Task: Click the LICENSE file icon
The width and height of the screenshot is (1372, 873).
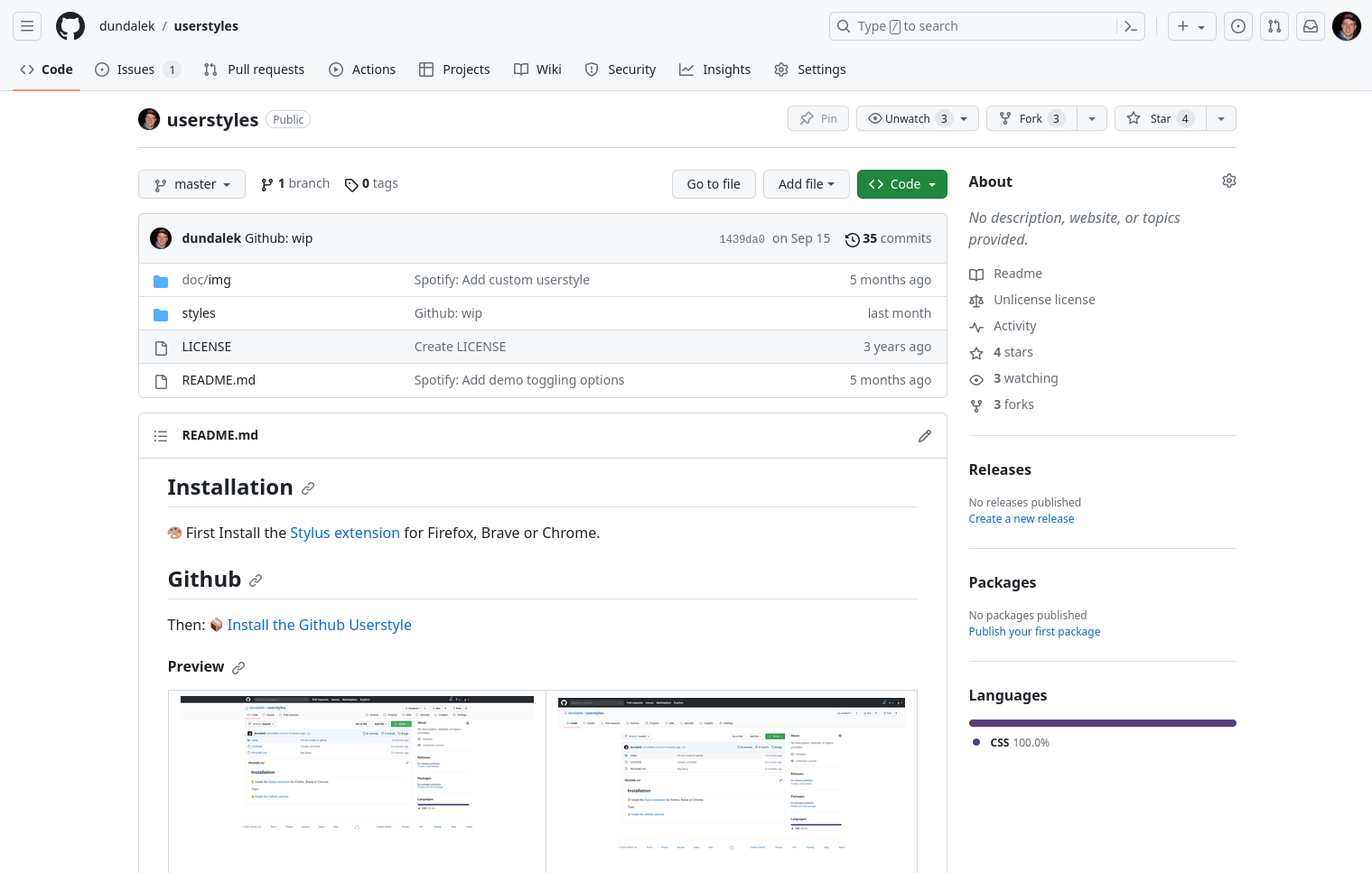Action: (161, 348)
